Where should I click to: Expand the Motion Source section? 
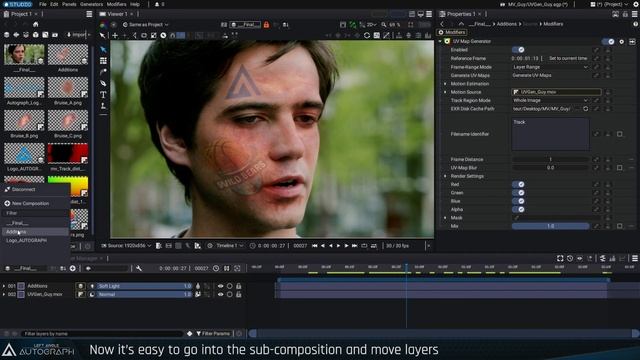click(x=445, y=92)
